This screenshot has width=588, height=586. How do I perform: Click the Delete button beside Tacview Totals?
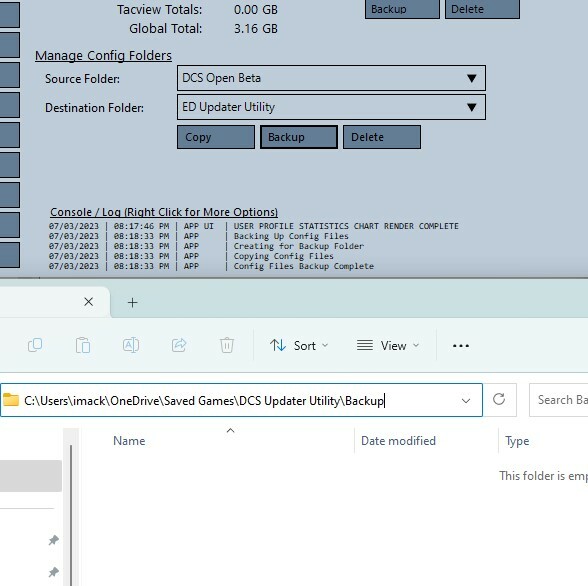pos(482,9)
